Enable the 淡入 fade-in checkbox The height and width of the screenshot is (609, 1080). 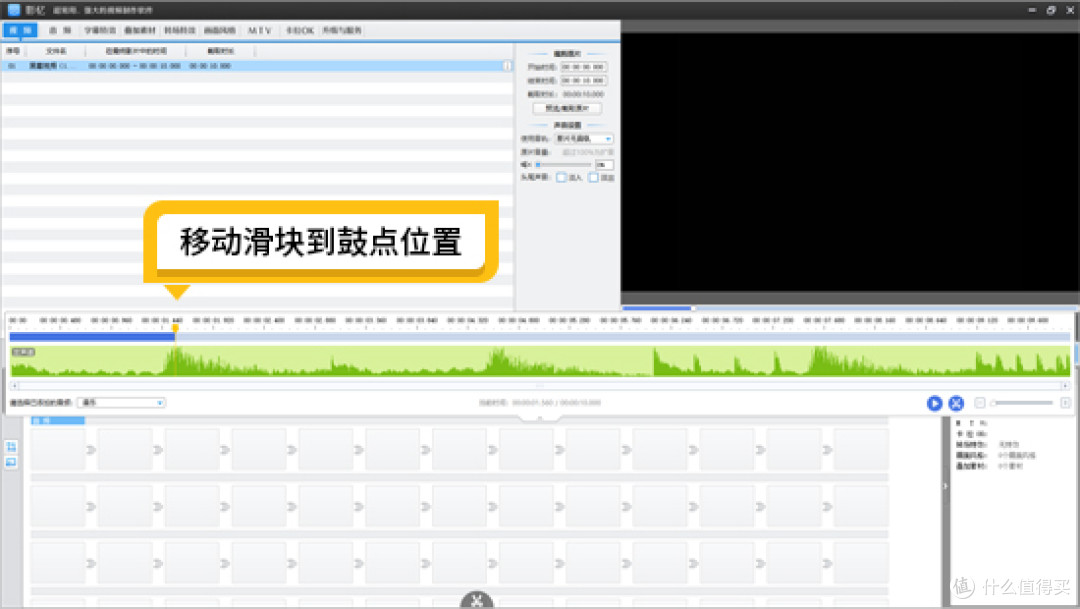coord(561,178)
